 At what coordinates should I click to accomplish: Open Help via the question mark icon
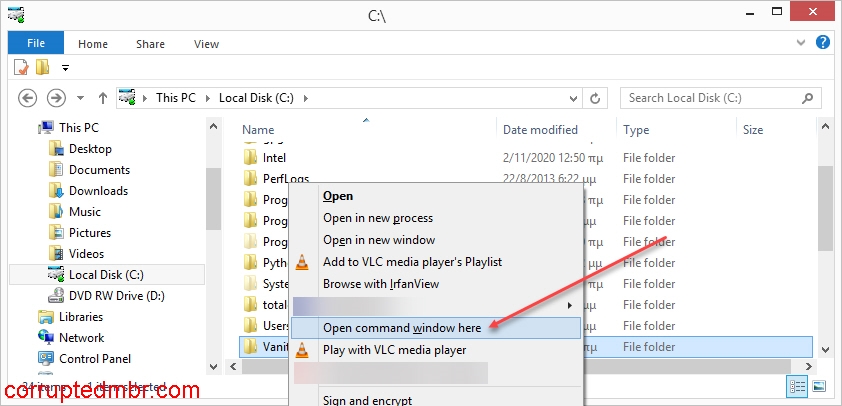coord(823,43)
